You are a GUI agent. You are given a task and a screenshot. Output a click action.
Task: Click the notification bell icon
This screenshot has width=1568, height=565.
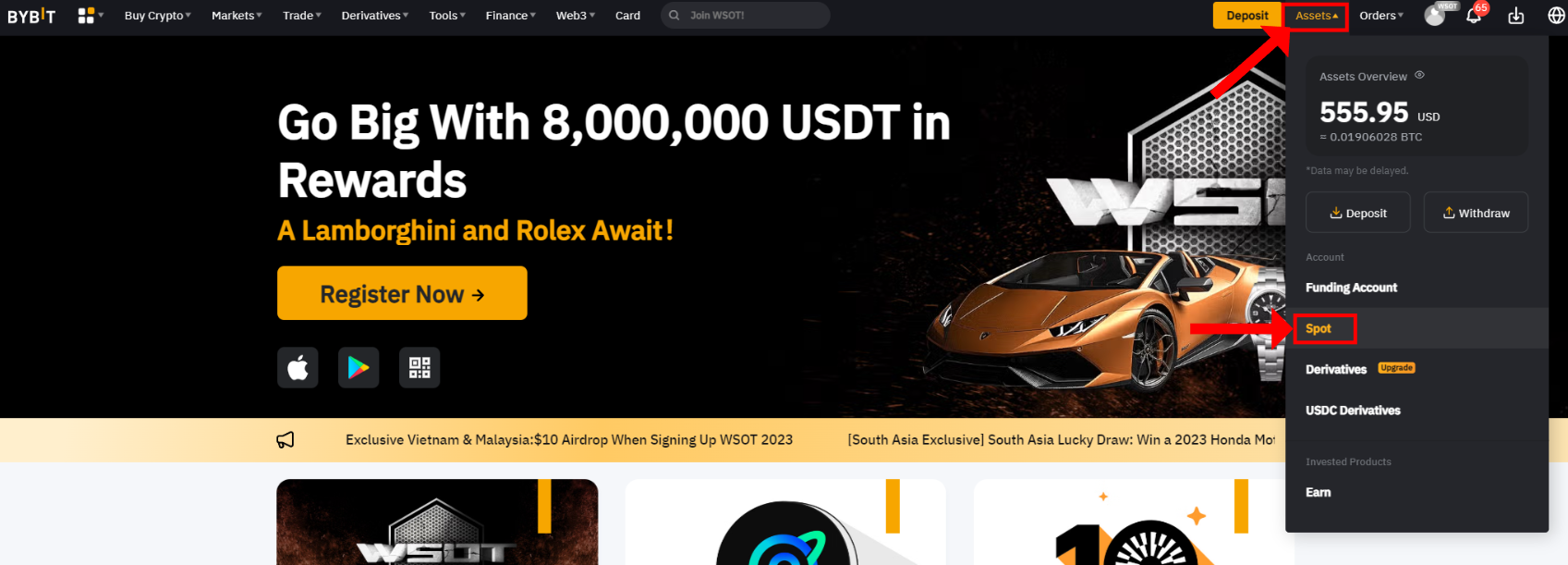(1474, 16)
